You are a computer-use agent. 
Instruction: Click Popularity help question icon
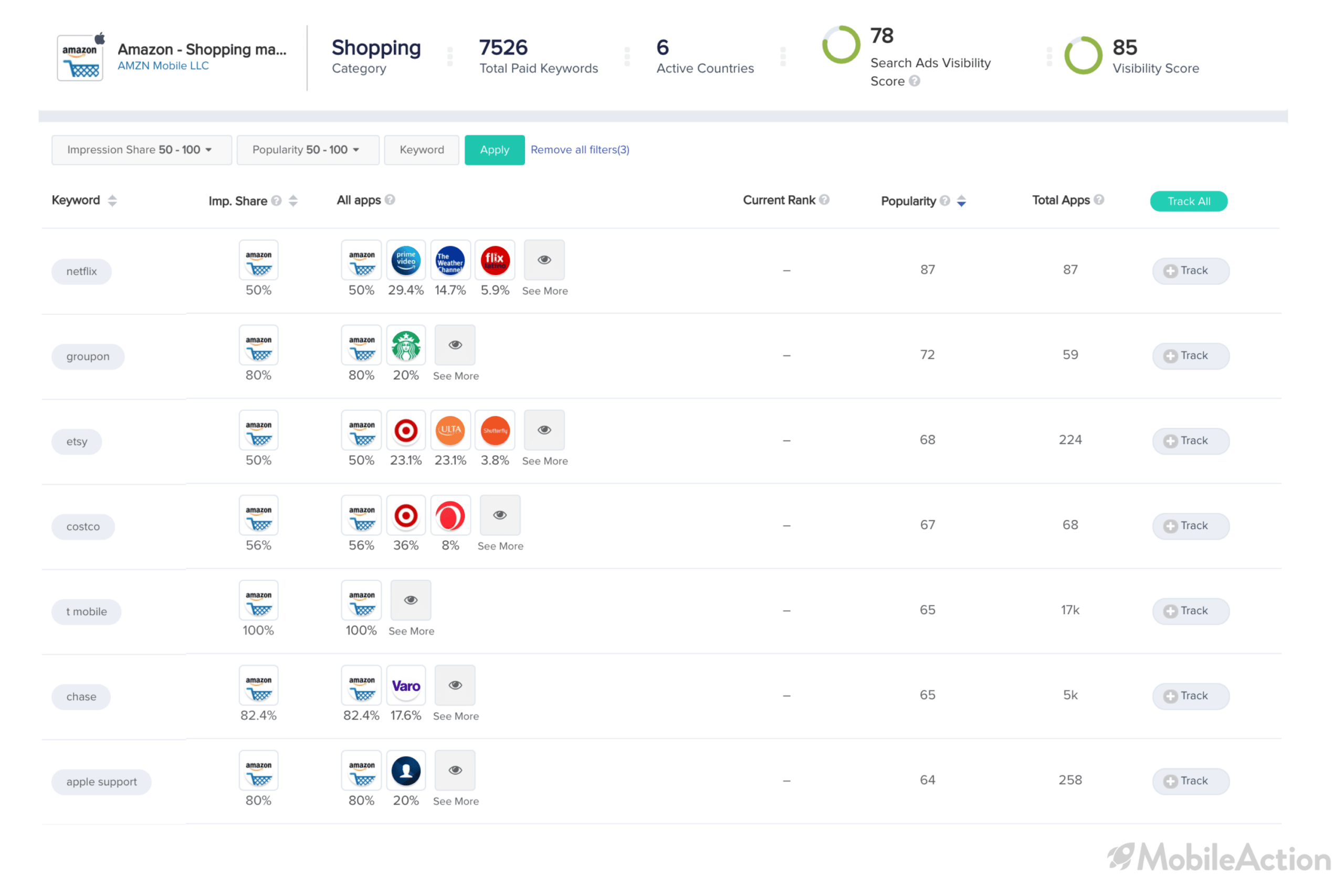[945, 201]
